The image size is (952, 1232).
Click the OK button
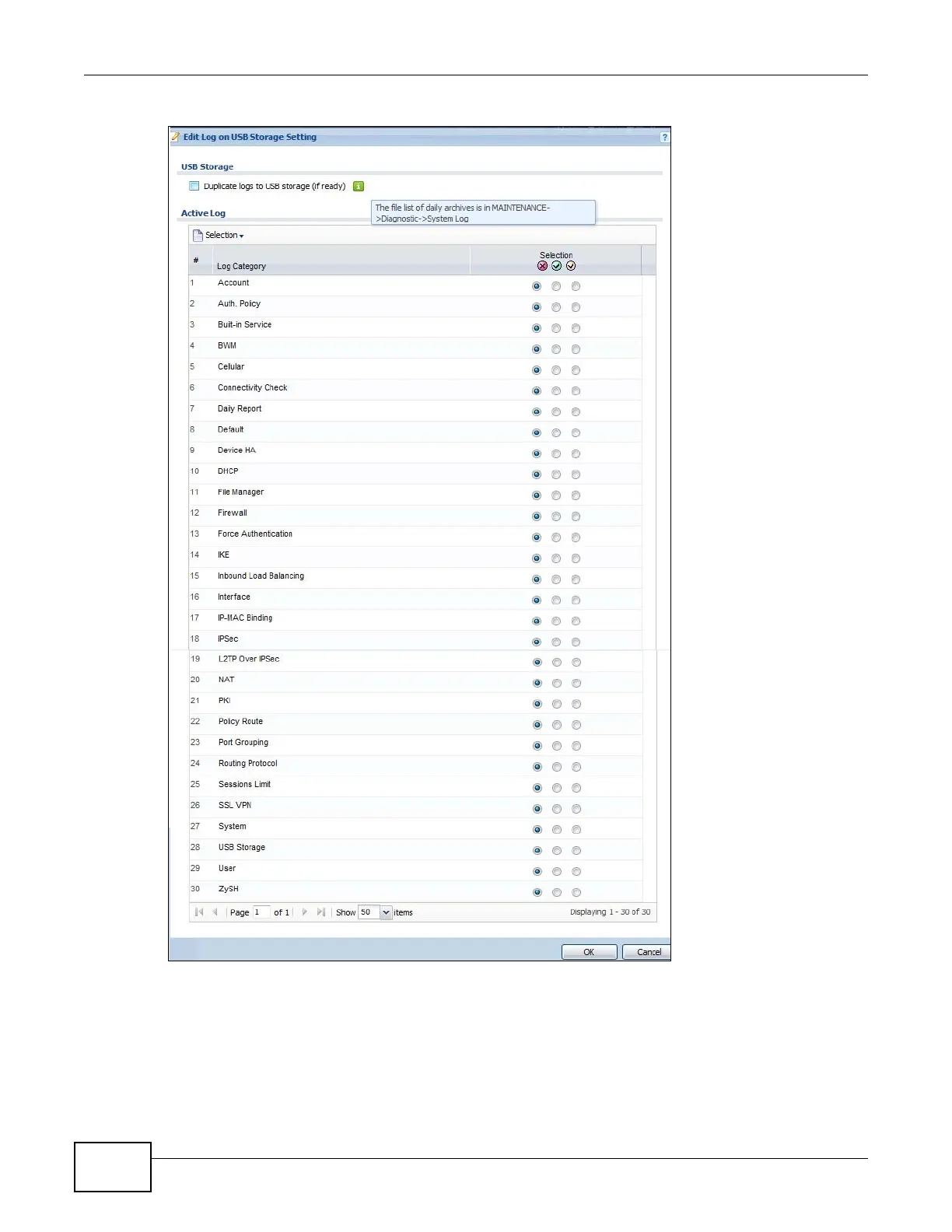[589, 953]
